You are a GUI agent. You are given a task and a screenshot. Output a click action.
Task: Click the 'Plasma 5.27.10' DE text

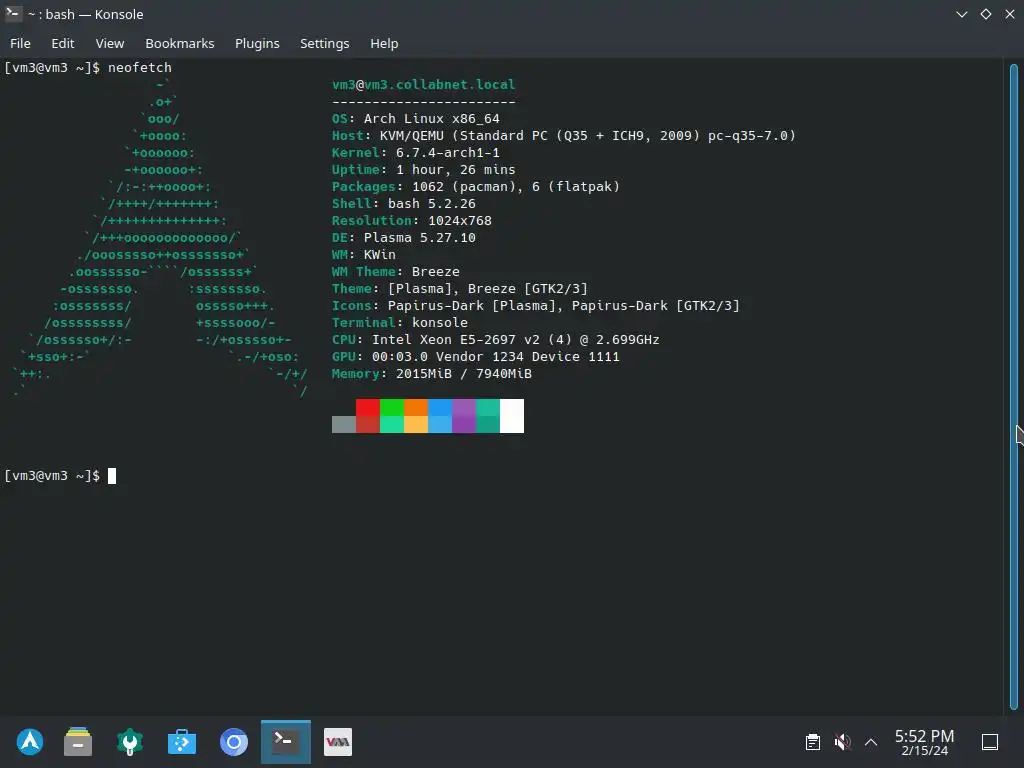419,237
